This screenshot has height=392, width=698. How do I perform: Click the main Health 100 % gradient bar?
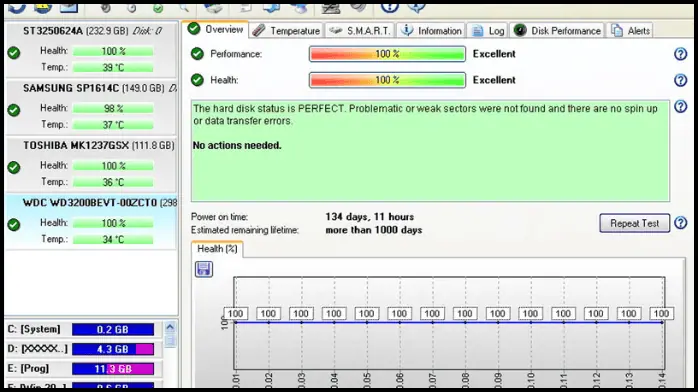pyautogui.click(x=387, y=80)
